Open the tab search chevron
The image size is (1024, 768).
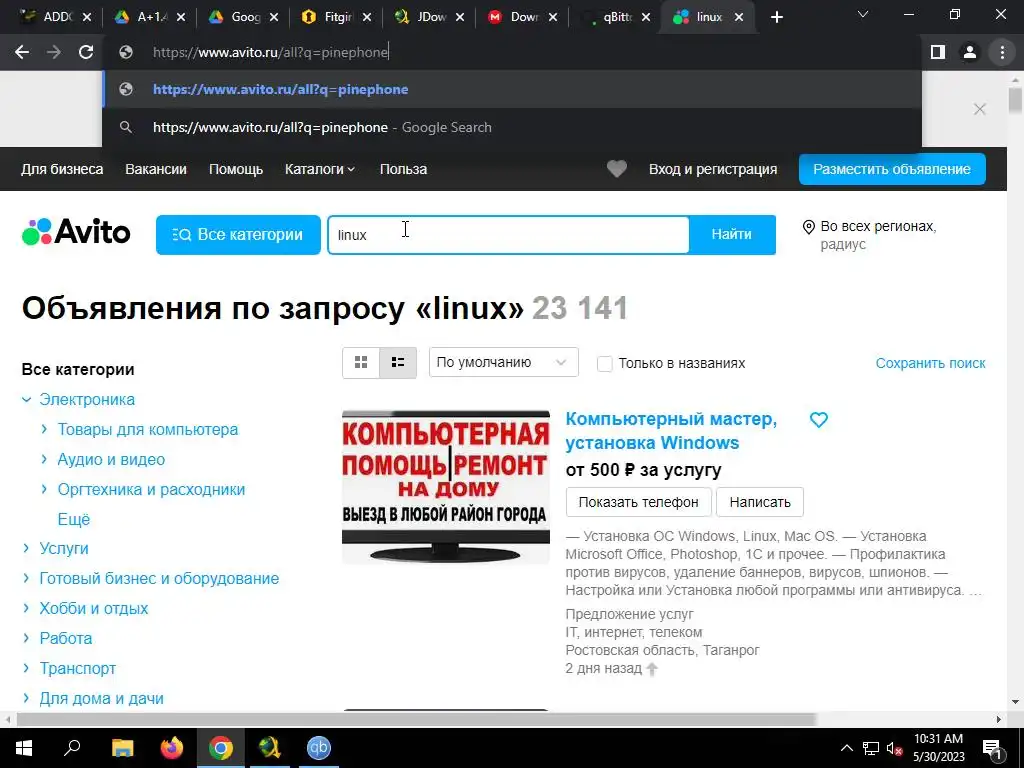click(863, 14)
